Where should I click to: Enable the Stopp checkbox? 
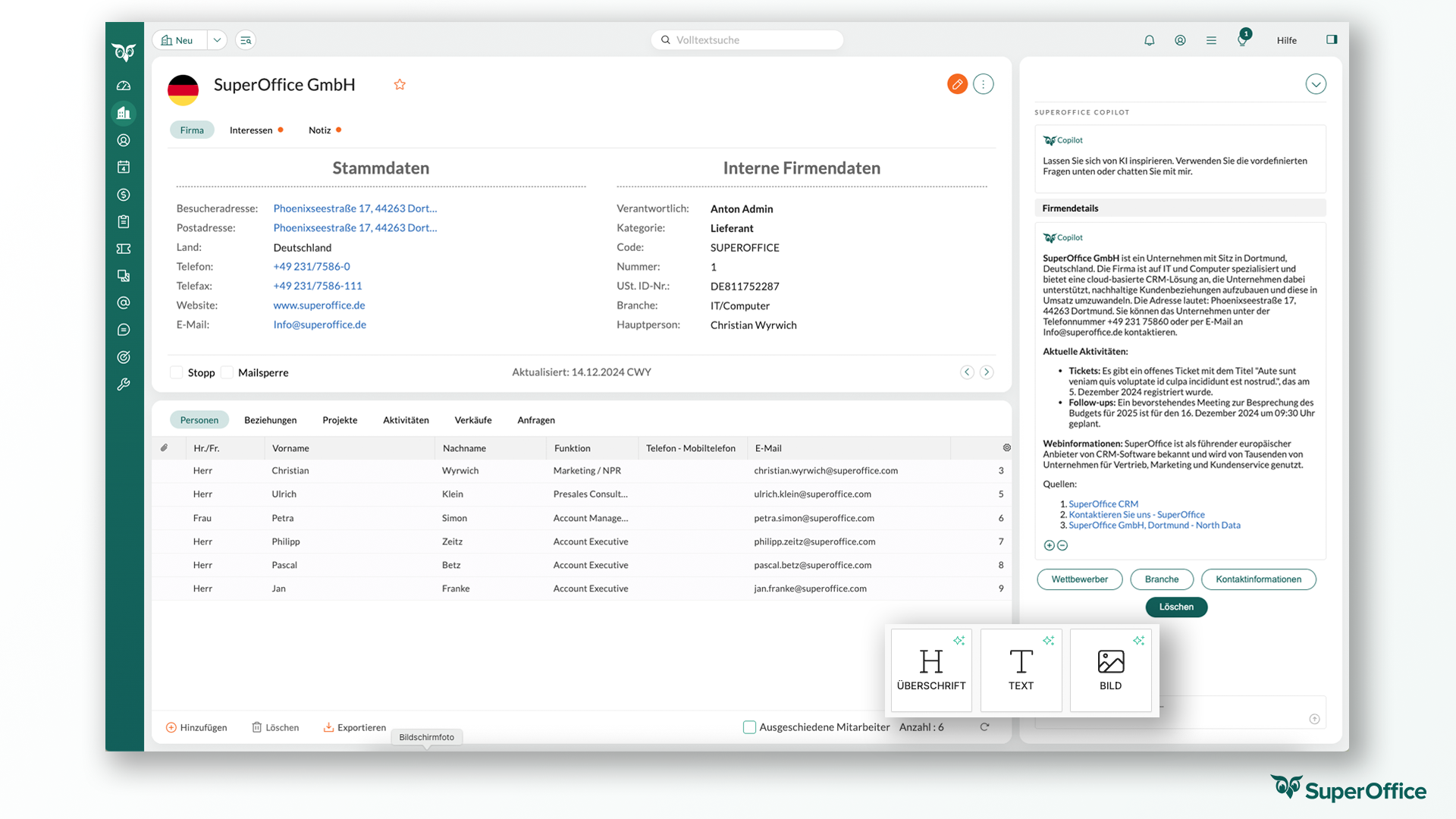tap(177, 372)
